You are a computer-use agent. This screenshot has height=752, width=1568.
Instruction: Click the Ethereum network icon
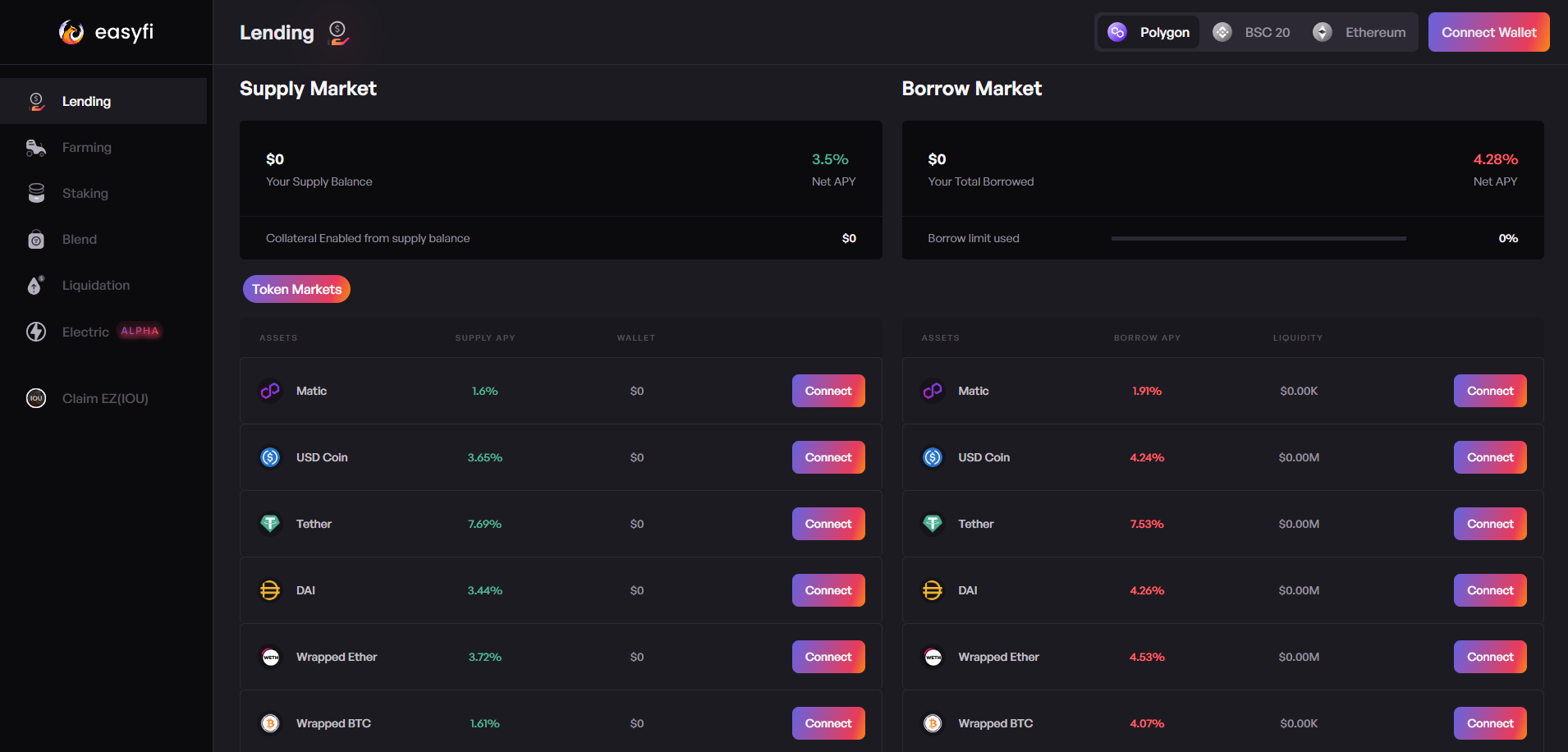click(x=1323, y=32)
